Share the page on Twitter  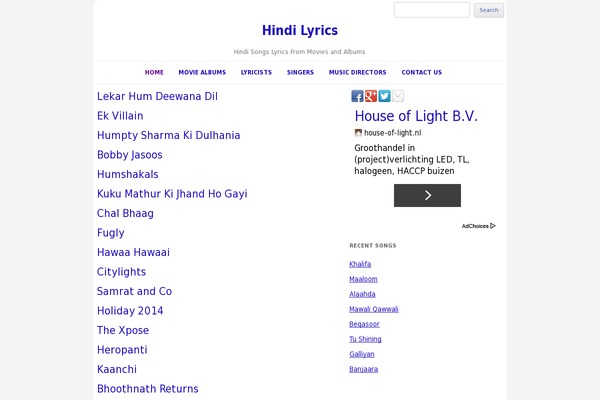[384, 96]
